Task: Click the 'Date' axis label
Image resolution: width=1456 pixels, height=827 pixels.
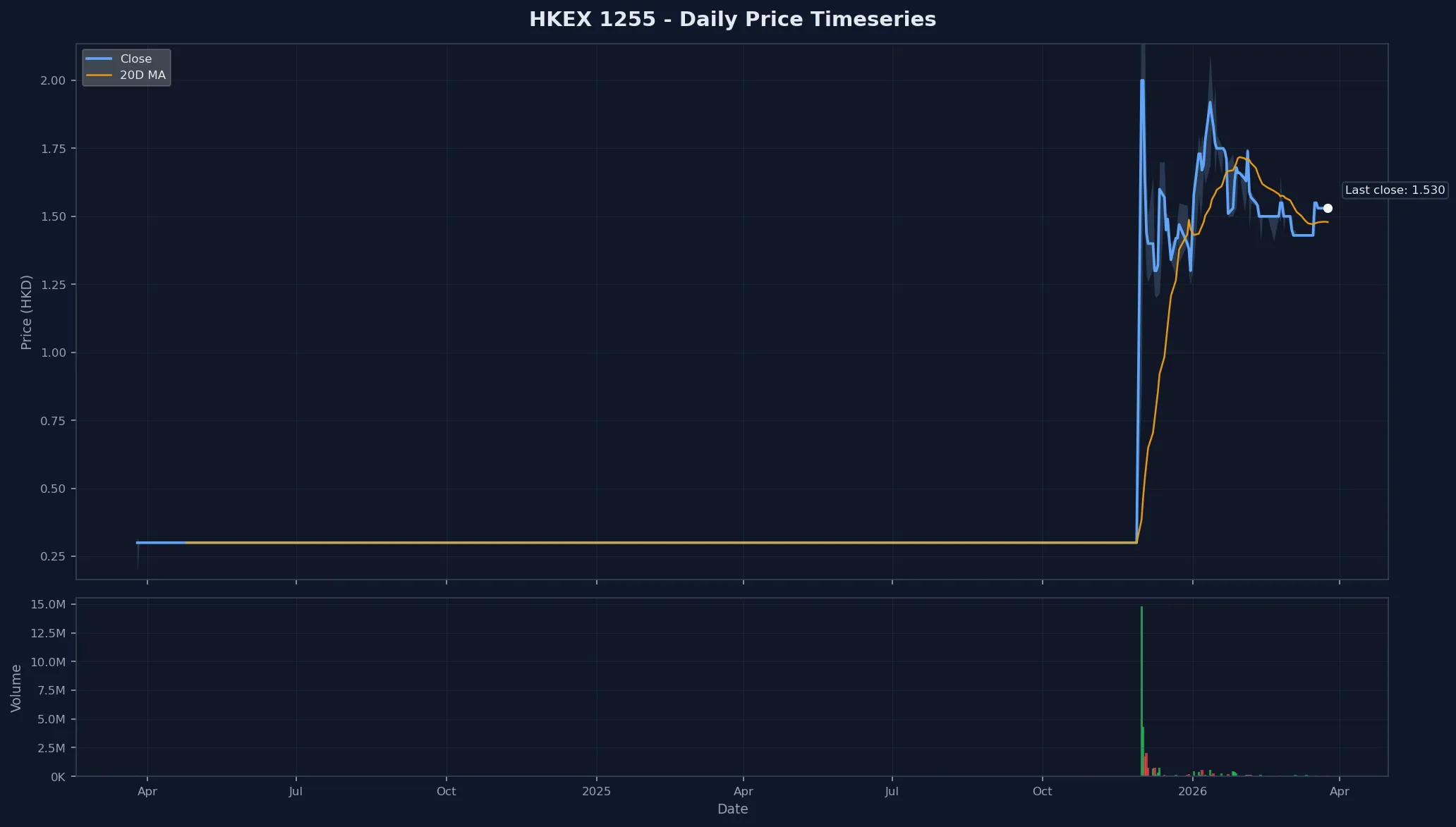Action: point(732,809)
